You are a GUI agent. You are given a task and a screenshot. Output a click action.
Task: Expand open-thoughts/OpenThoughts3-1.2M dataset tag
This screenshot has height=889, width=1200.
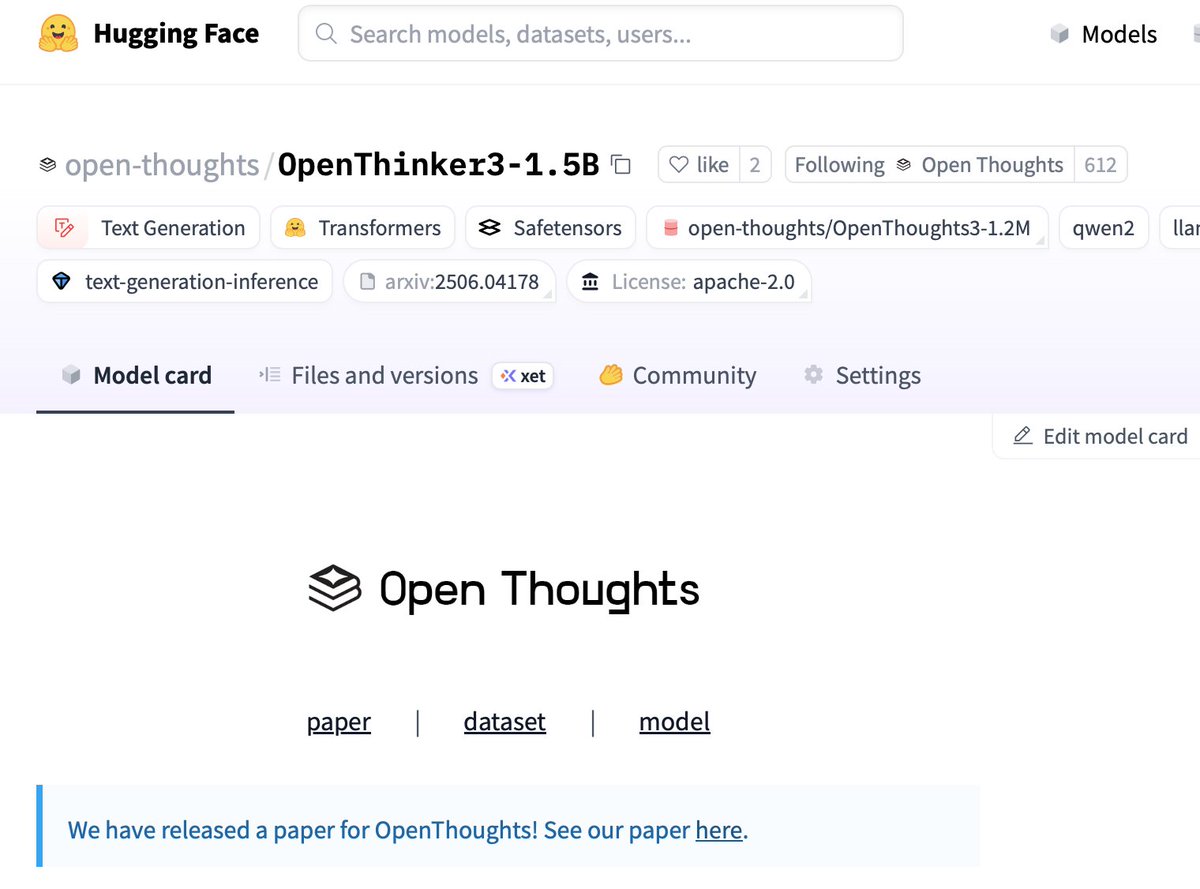(x=847, y=228)
